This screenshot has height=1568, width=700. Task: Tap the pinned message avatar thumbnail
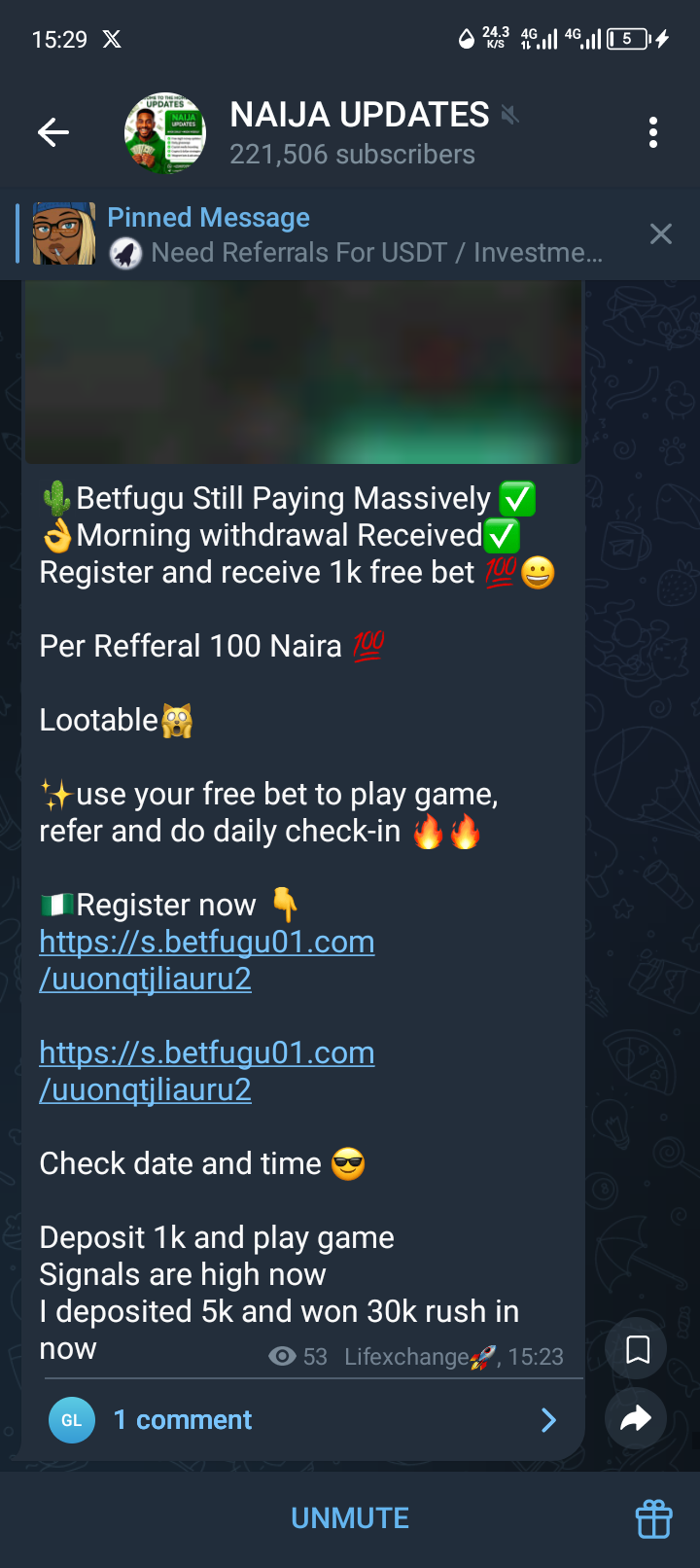[64, 233]
